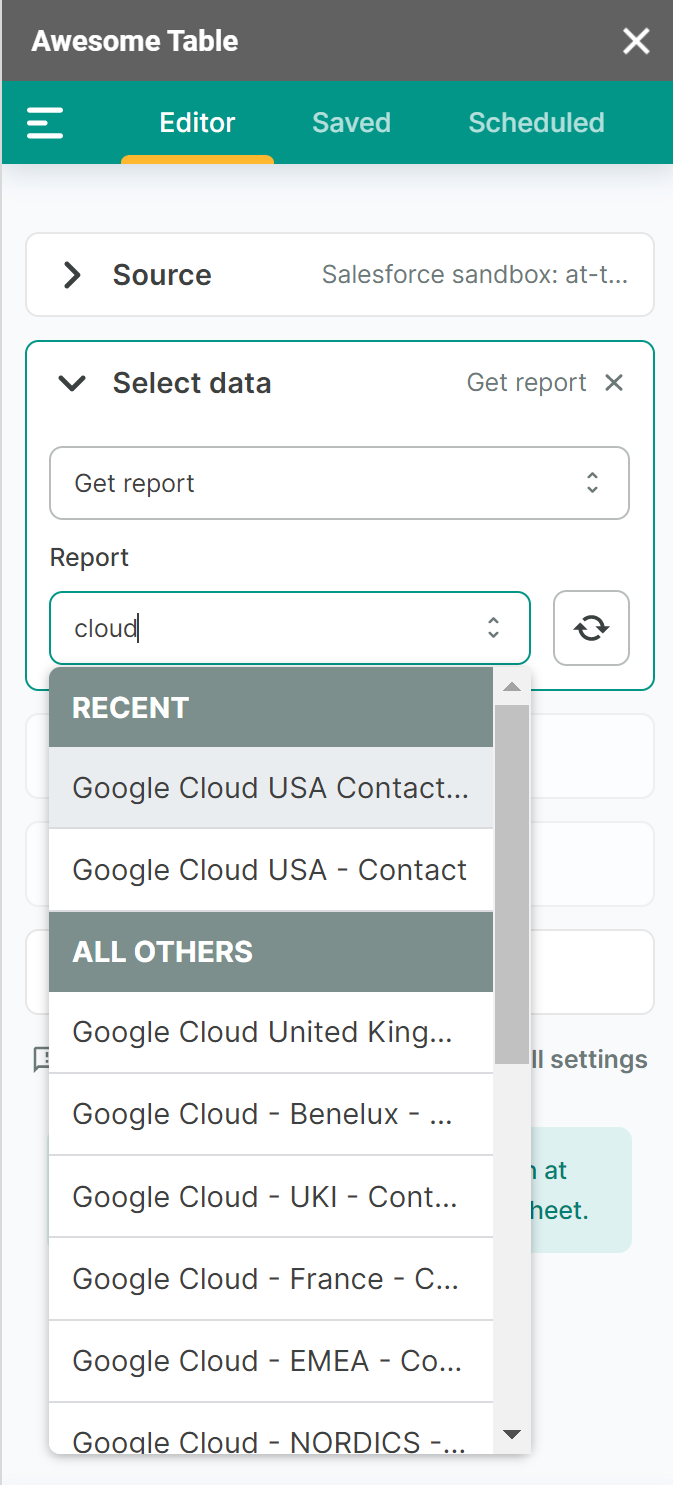This screenshot has height=1485, width=673.
Task: Switch to the Saved tab
Action: pyautogui.click(x=351, y=123)
